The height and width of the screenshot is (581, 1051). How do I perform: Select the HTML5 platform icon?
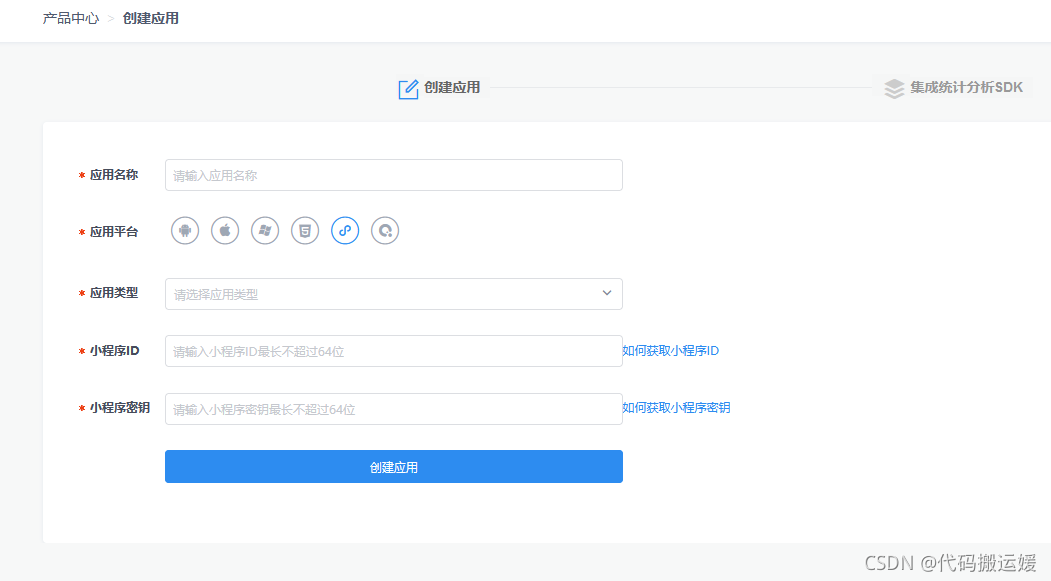pyautogui.click(x=305, y=231)
